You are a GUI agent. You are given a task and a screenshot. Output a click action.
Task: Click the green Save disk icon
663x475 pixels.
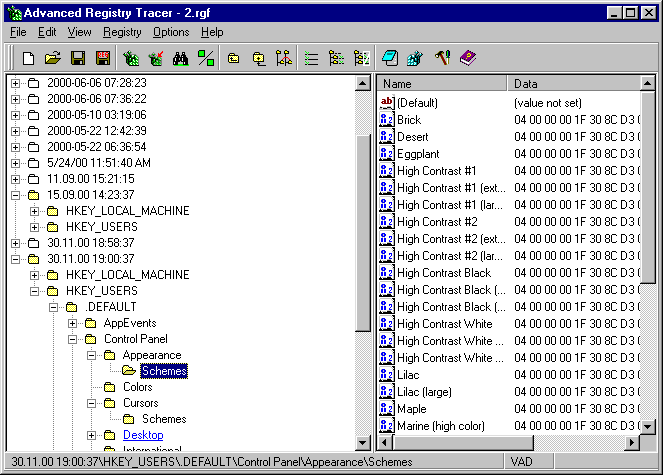[78, 58]
